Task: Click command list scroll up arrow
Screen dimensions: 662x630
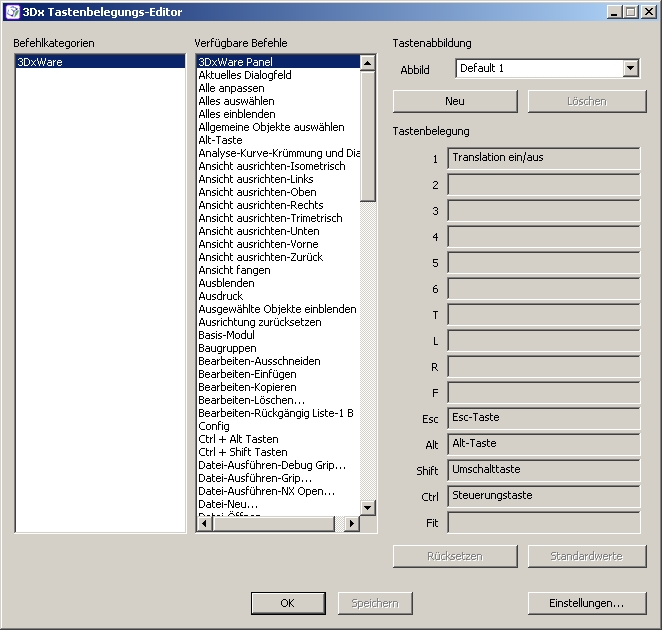Action: tap(368, 63)
